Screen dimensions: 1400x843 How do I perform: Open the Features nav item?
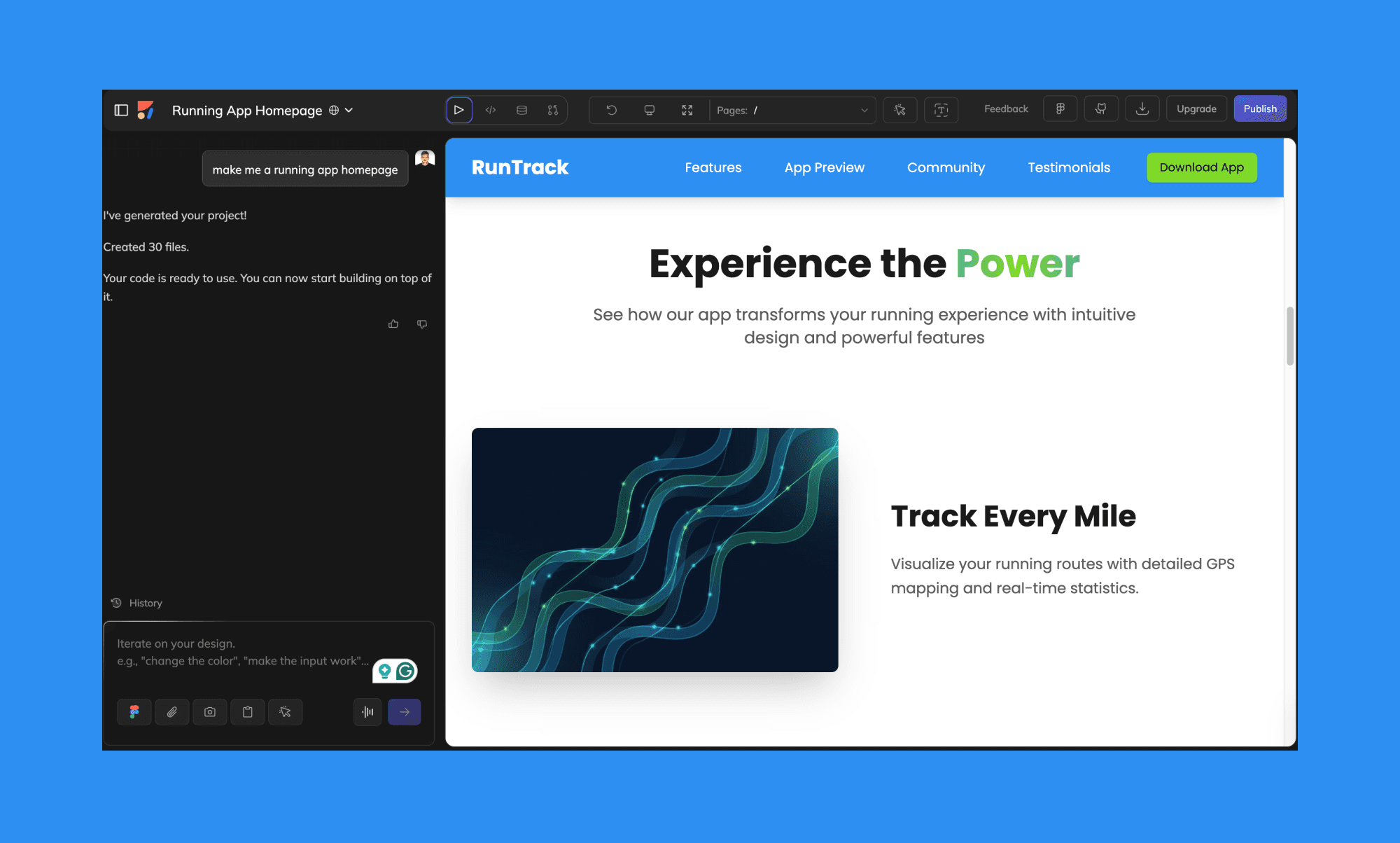pos(713,167)
